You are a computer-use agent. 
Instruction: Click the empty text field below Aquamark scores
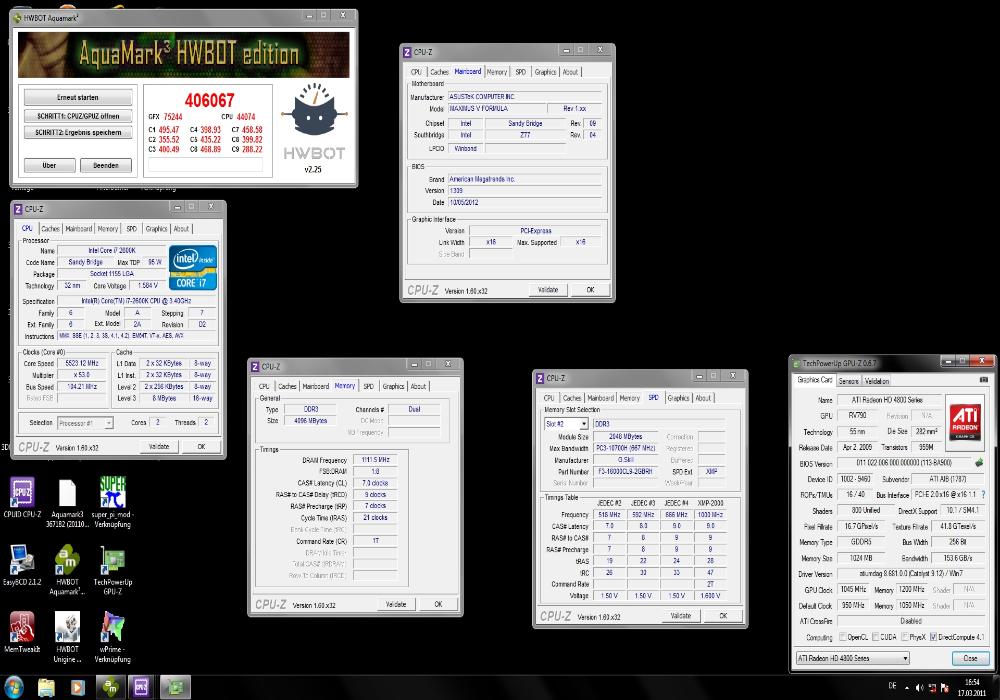pyautogui.click(x=205, y=165)
